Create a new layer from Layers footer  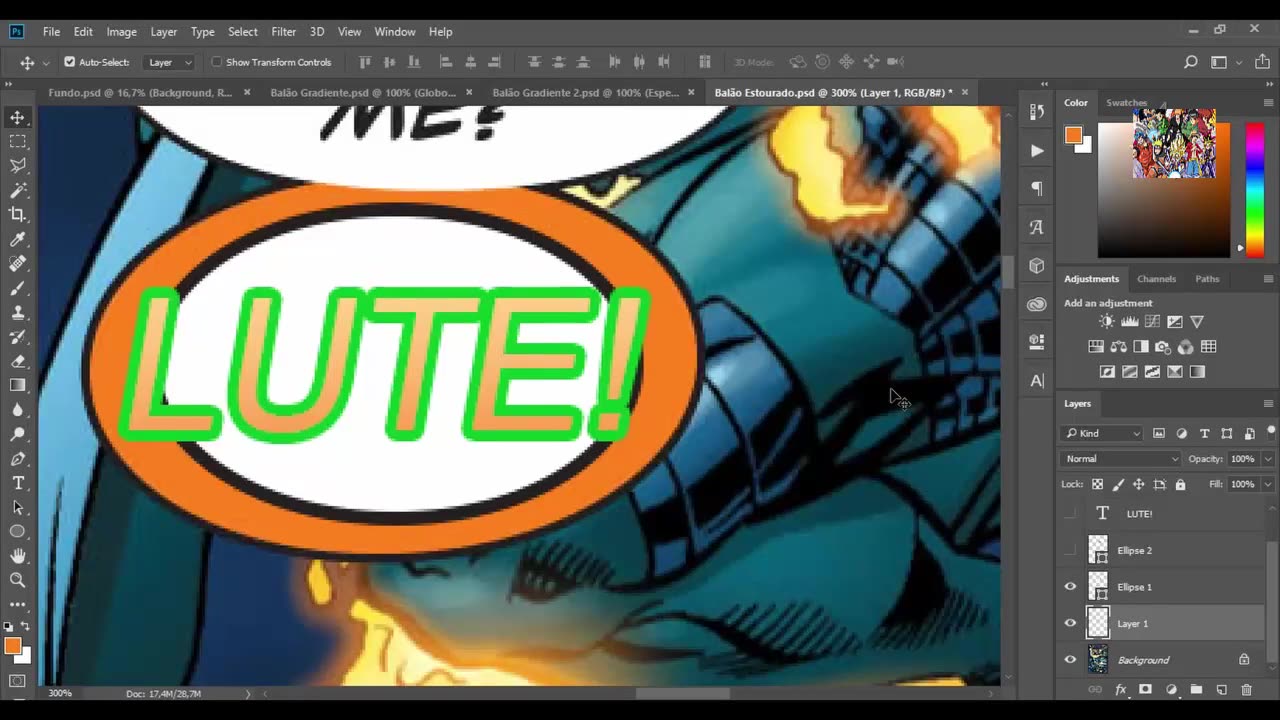click(1221, 690)
